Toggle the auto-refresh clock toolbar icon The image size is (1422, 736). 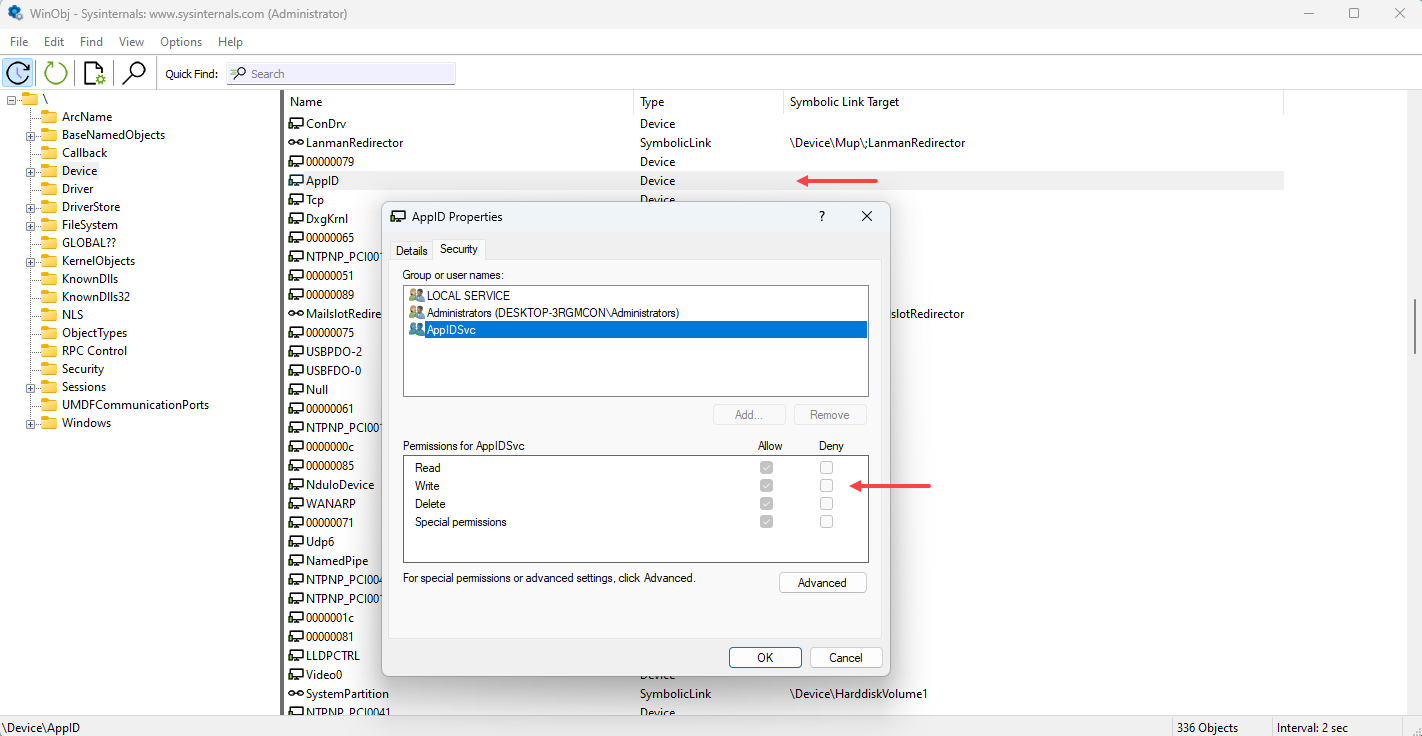point(18,73)
